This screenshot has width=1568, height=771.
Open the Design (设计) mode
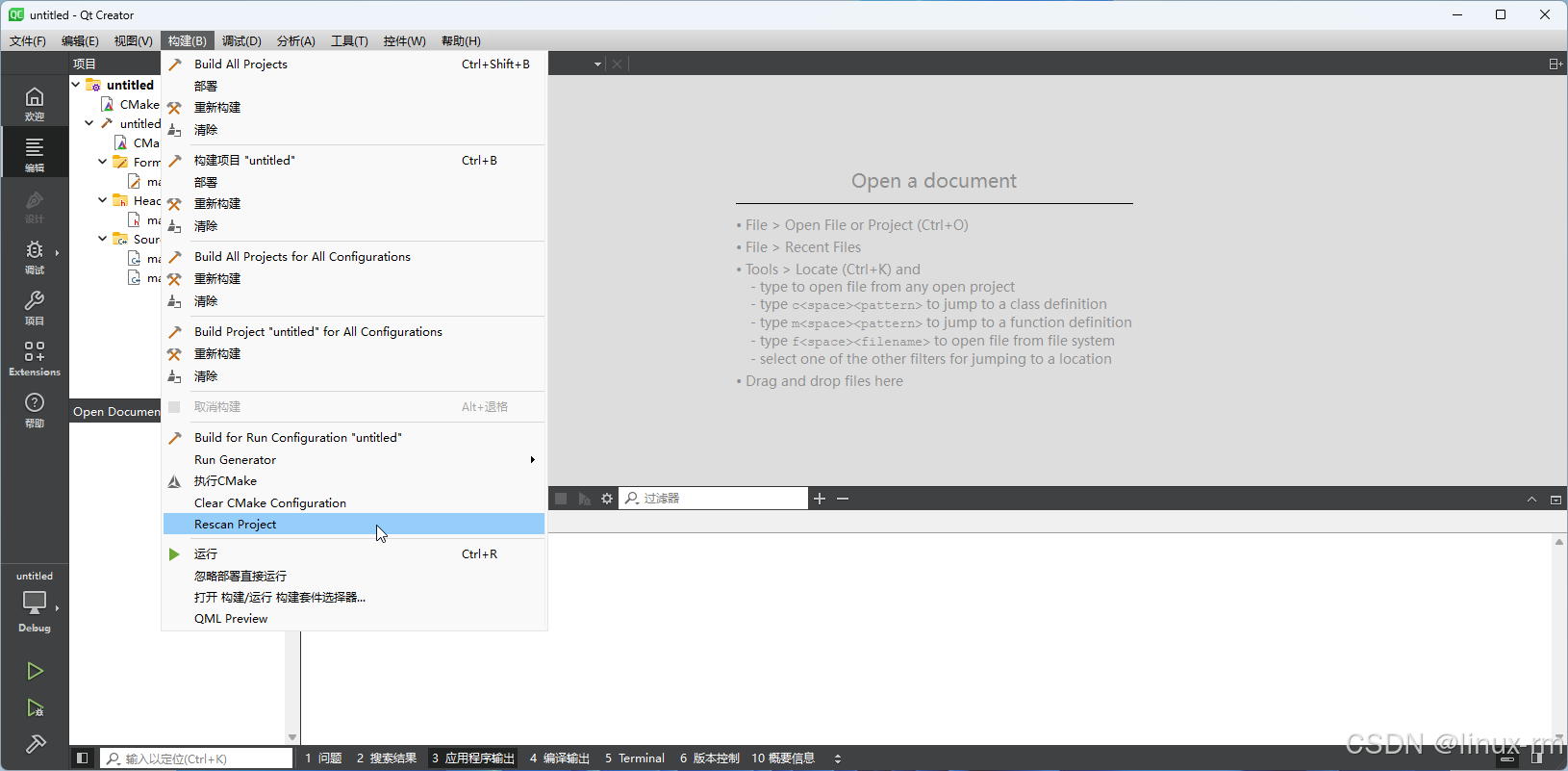coord(35,206)
